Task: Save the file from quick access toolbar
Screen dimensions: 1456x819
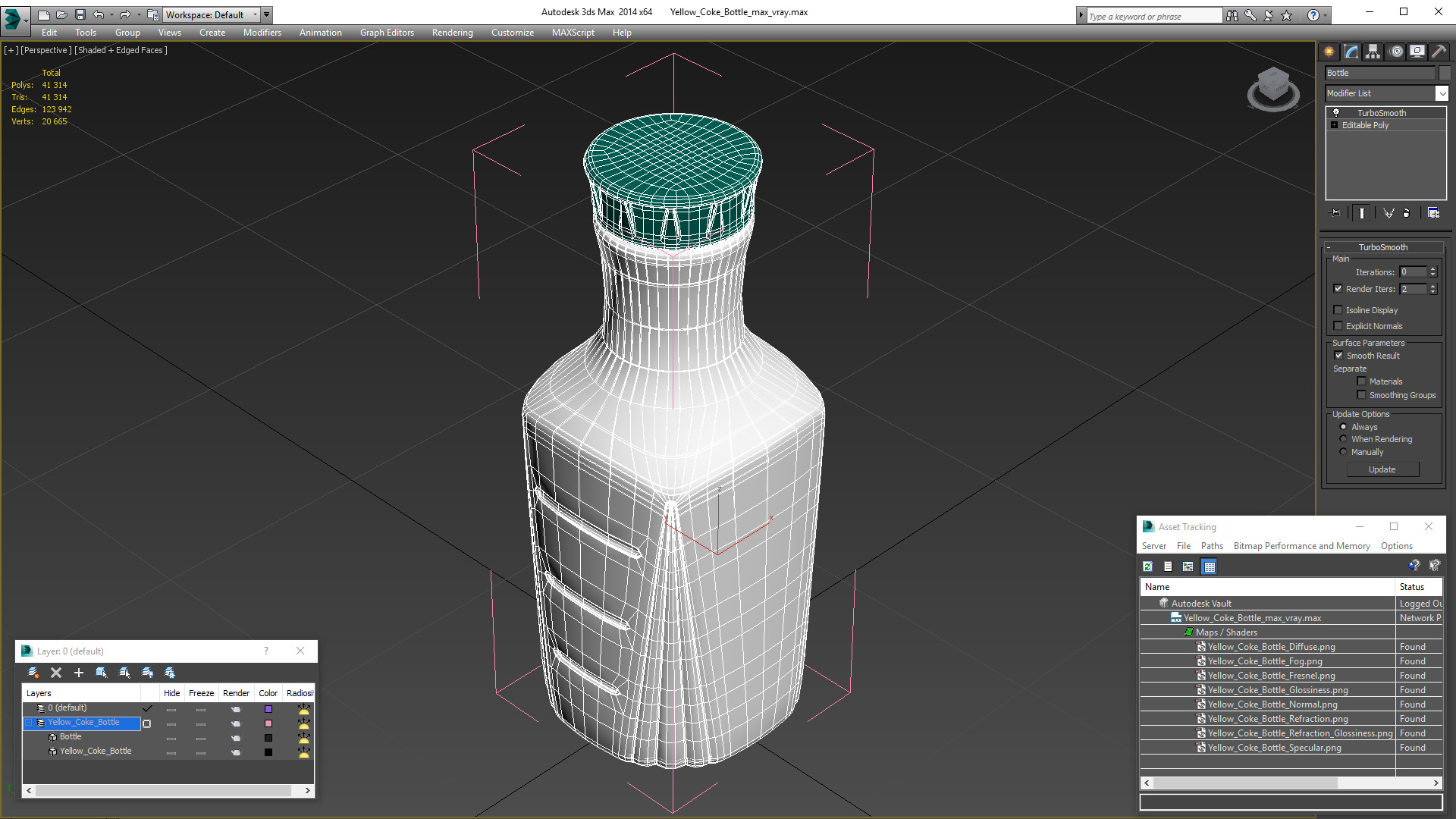Action: click(80, 14)
